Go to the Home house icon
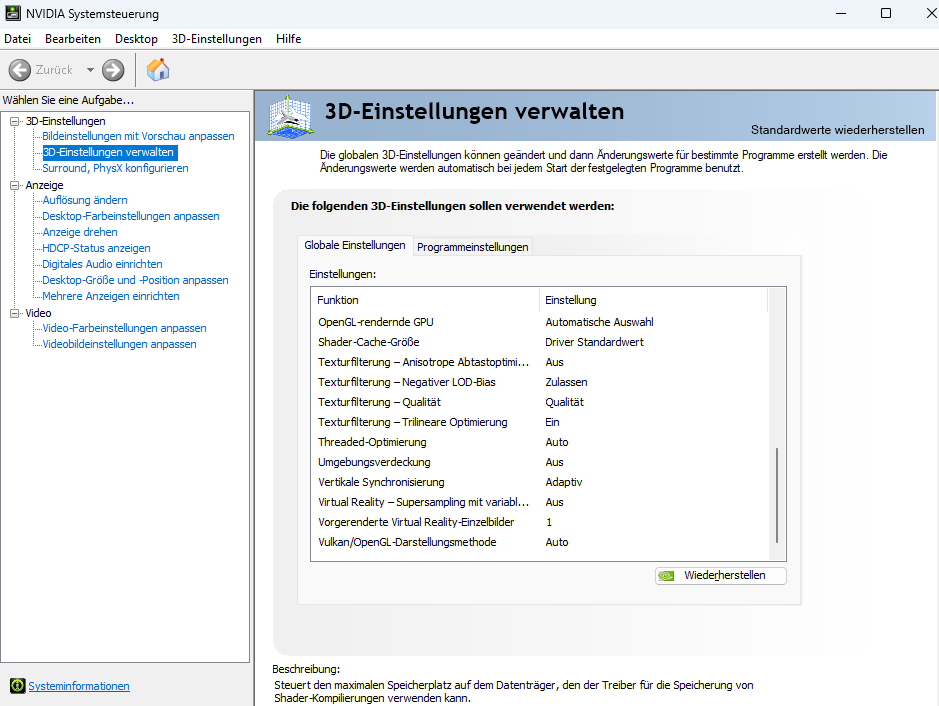 tap(158, 69)
